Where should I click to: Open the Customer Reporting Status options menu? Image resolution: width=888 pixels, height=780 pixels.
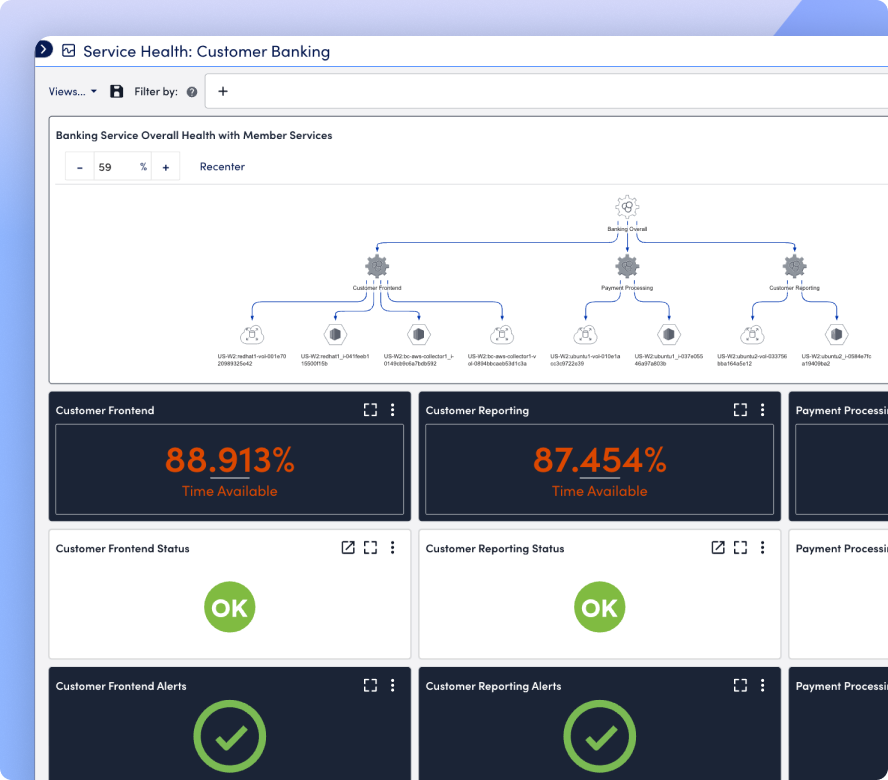(x=762, y=547)
